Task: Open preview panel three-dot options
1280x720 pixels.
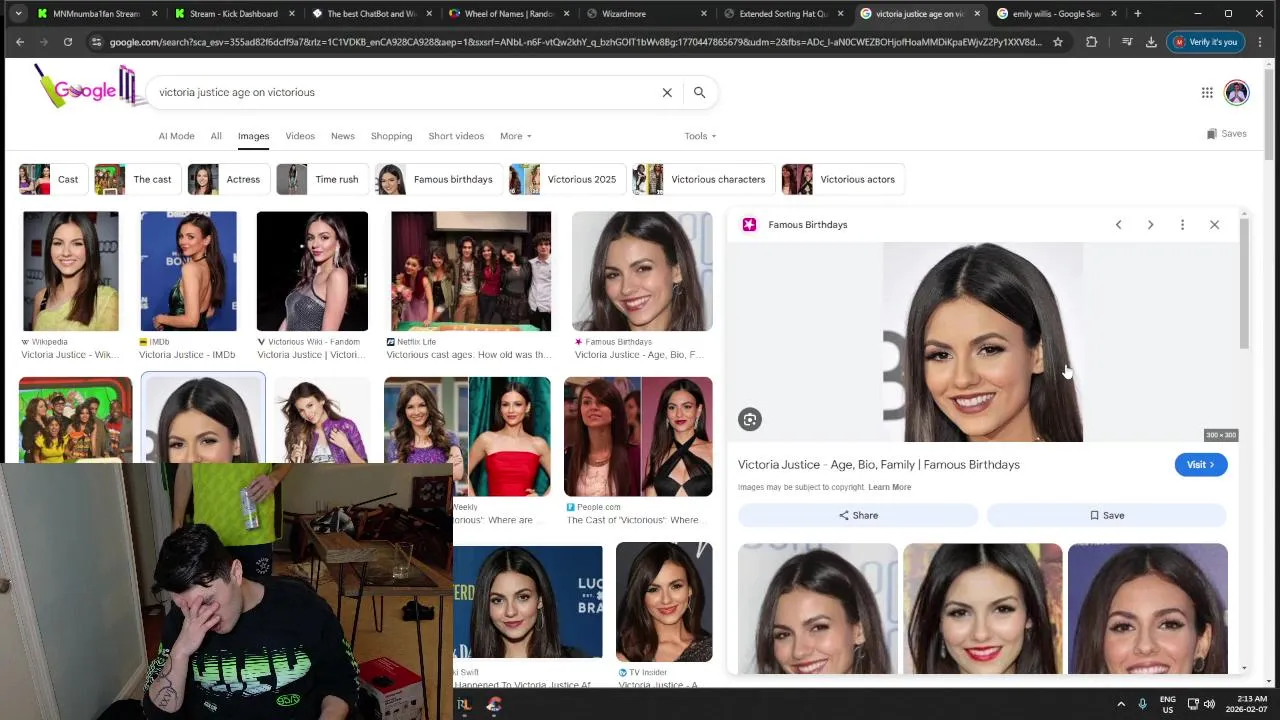Action: coord(1182,225)
